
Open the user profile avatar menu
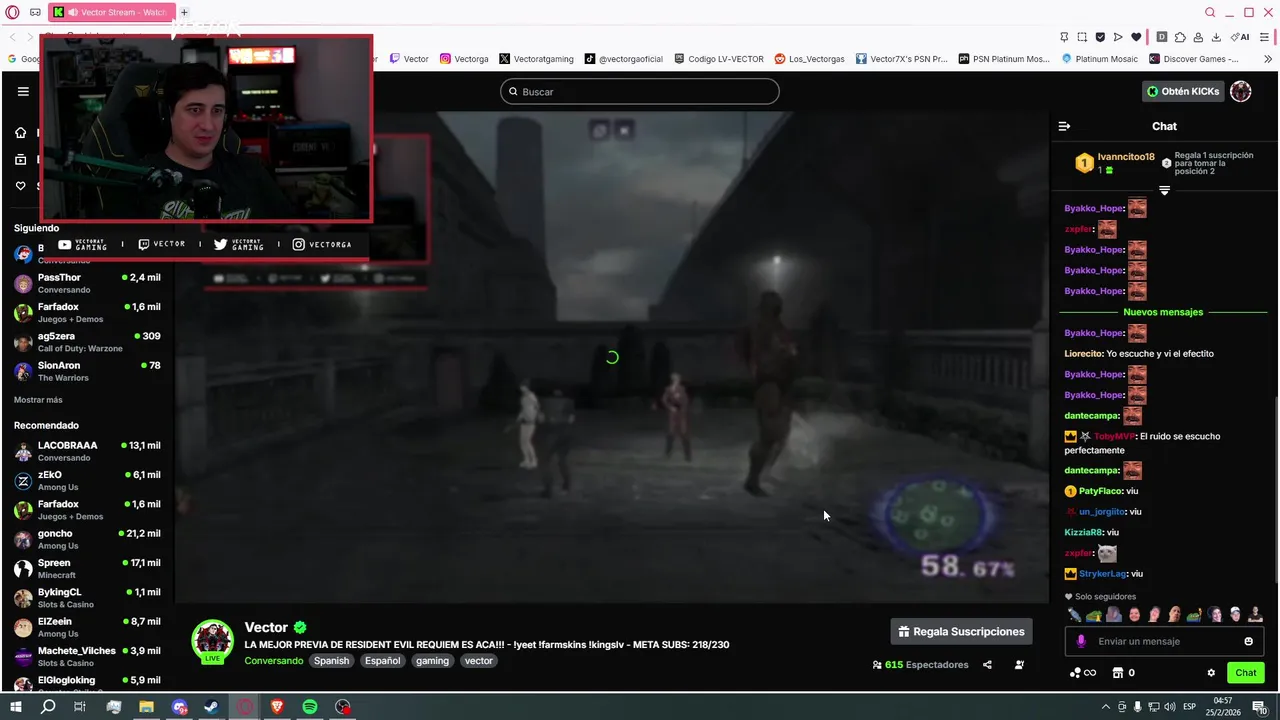[x=1241, y=91]
